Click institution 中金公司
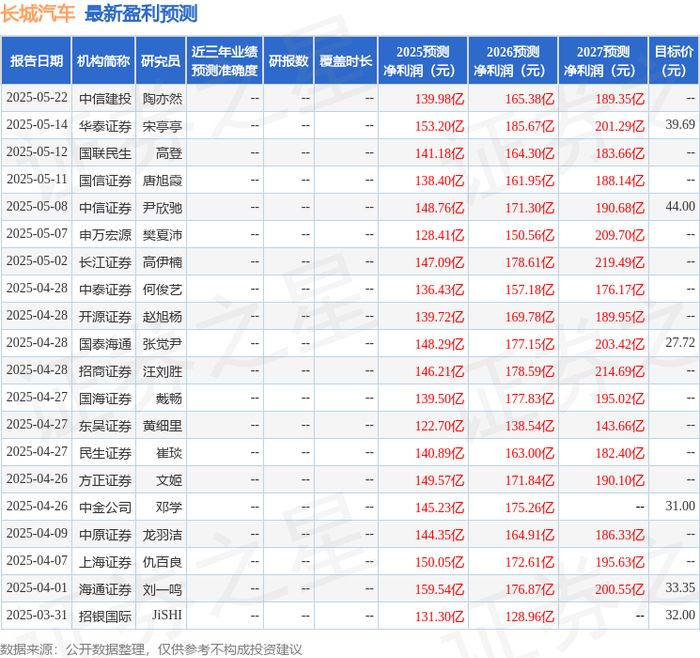Image resolution: width=700 pixels, height=658 pixels. click(x=105, y=508)
